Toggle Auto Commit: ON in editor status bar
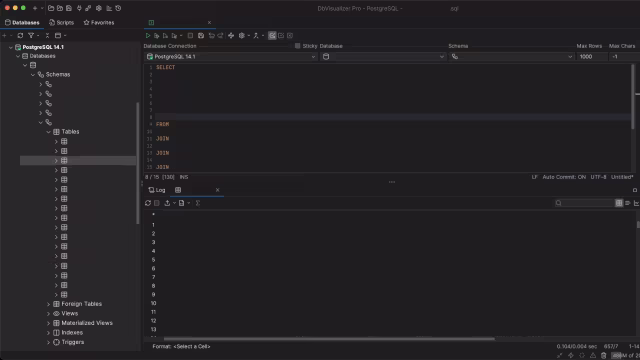Image resolution: width=640 pixels, height=360 pixels. click(x=564, y=177)
